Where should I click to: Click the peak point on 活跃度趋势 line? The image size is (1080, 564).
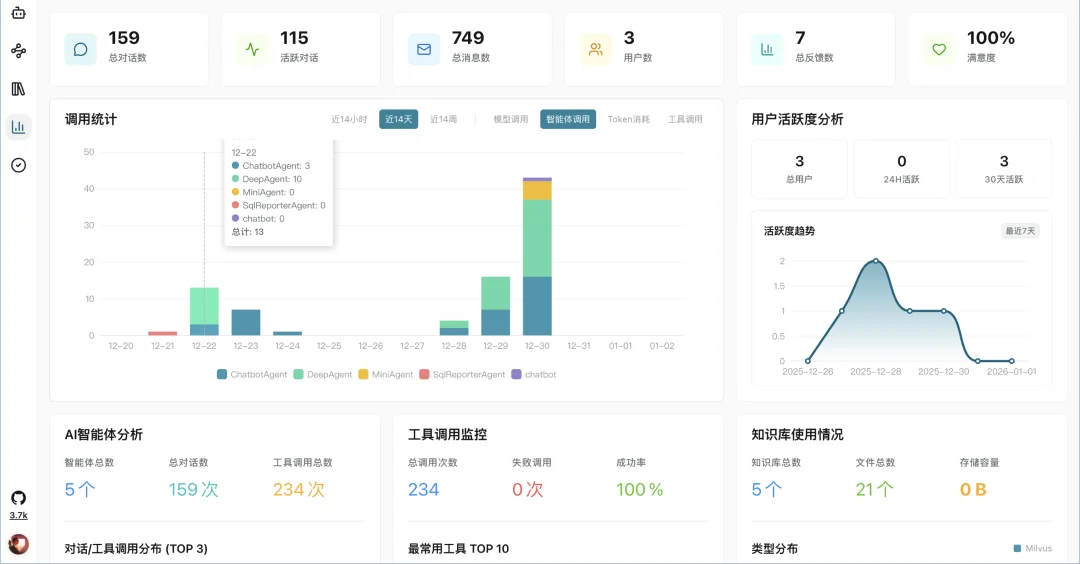[875, 261]
